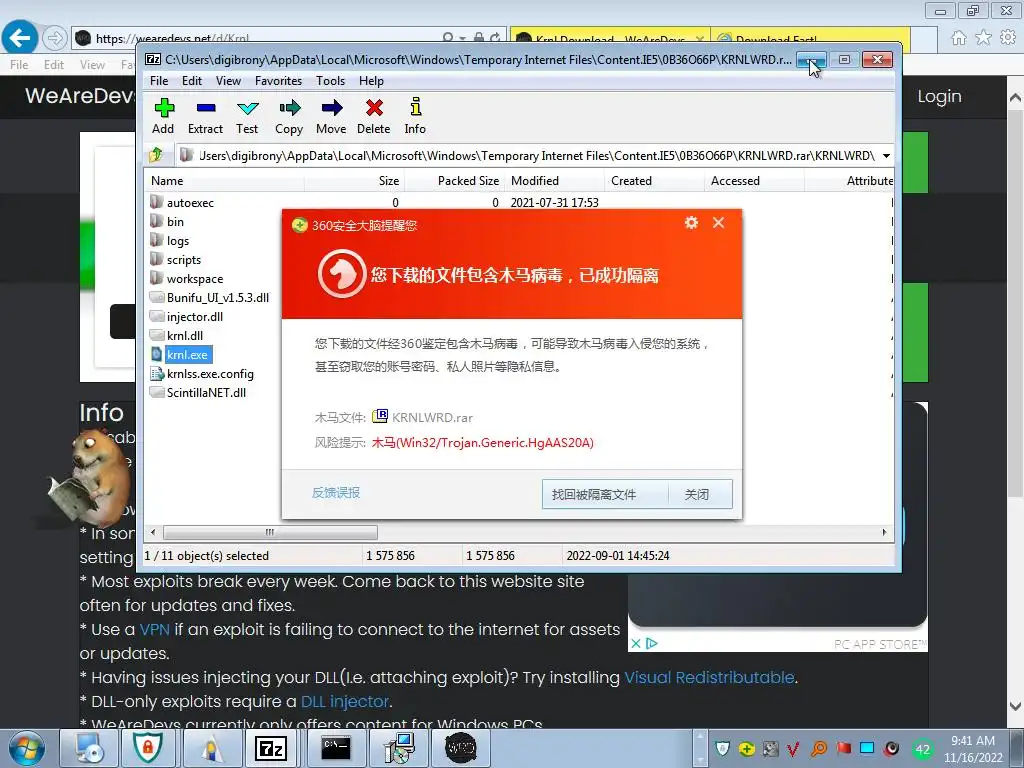Switch to the Download Fast browser tab
1024x768 pixels.
tap(810, 39)
